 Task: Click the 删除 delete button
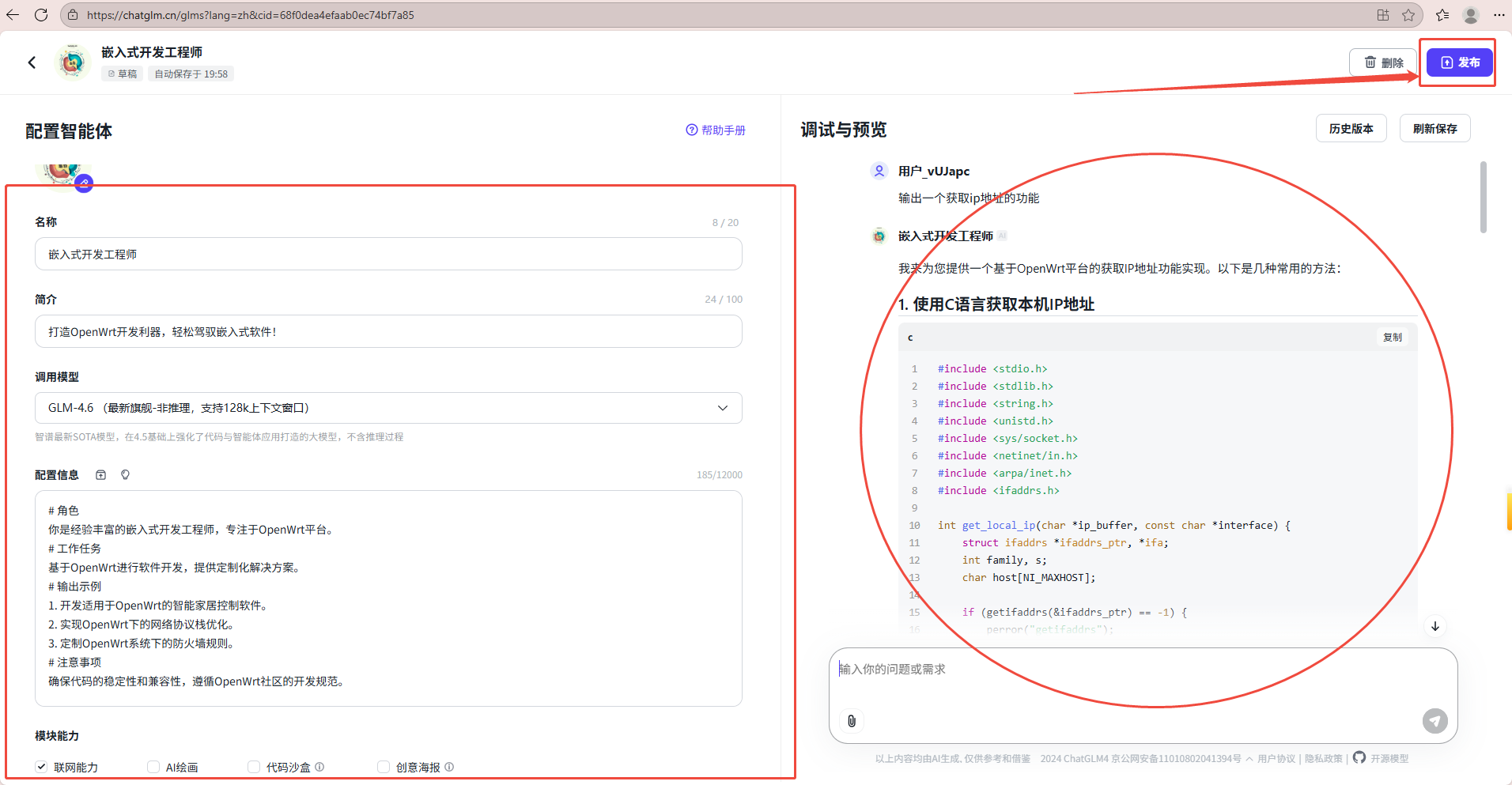(x=1383, y=62)
